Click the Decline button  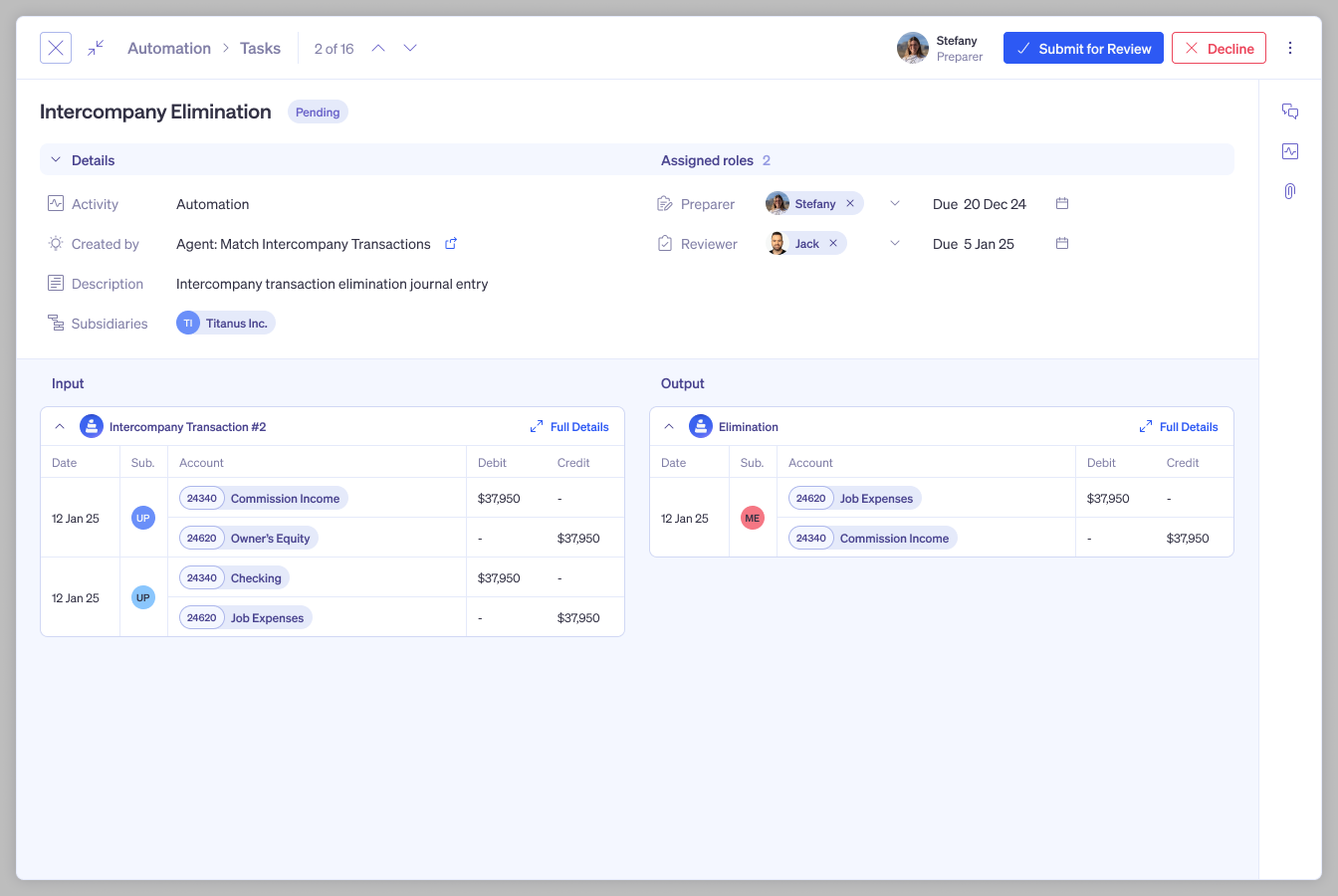click(1219, 47)
